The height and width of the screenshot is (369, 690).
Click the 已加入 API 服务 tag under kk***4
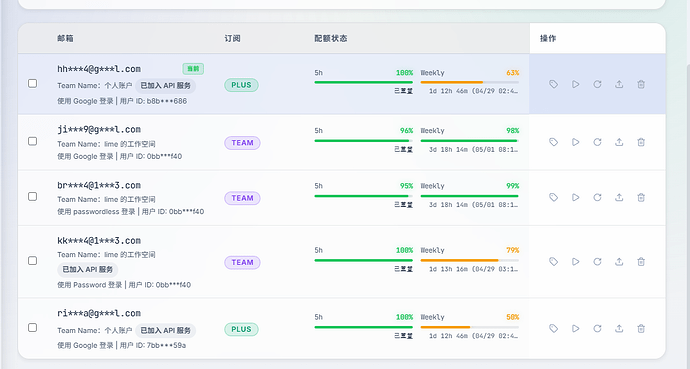pyautogui.click(x=88, y=270)
